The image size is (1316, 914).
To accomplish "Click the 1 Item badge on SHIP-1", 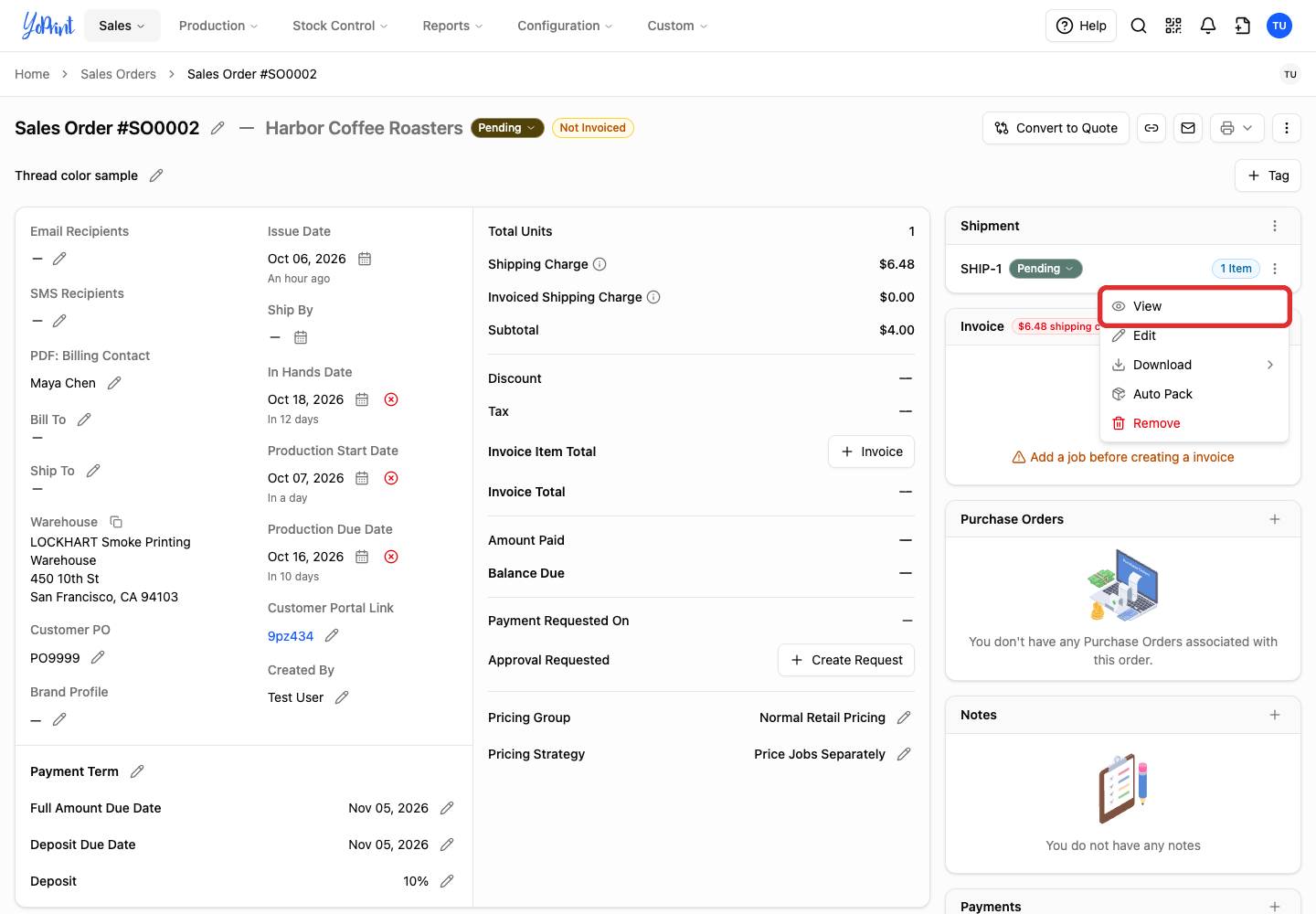I will [1236, 269].
